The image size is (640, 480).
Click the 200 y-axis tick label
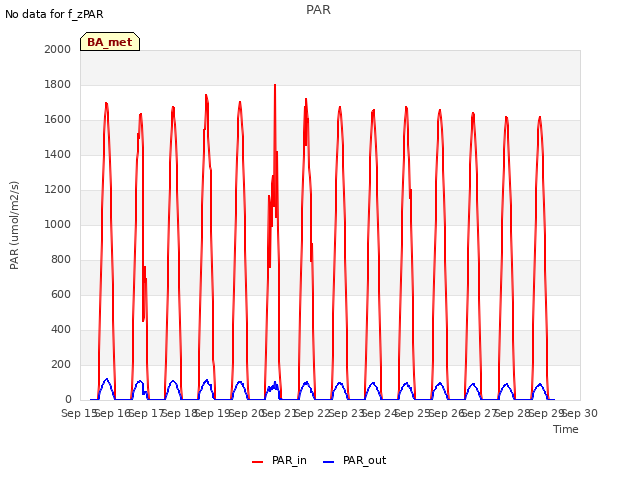pyautogui.click(x=61, y=364)
